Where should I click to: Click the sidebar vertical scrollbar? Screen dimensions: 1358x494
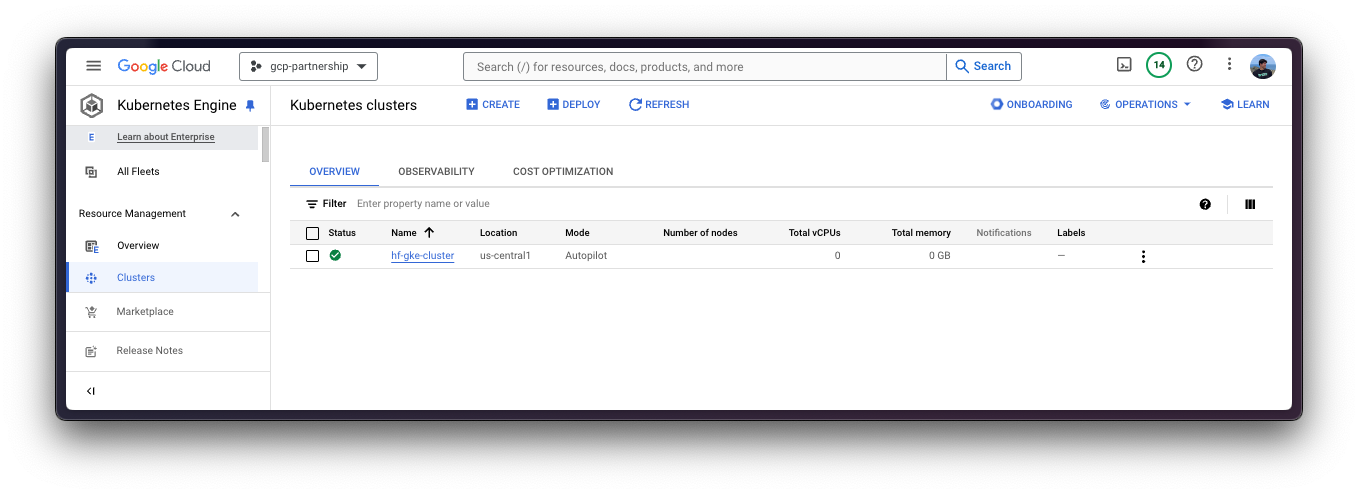[x=265, y=144]
